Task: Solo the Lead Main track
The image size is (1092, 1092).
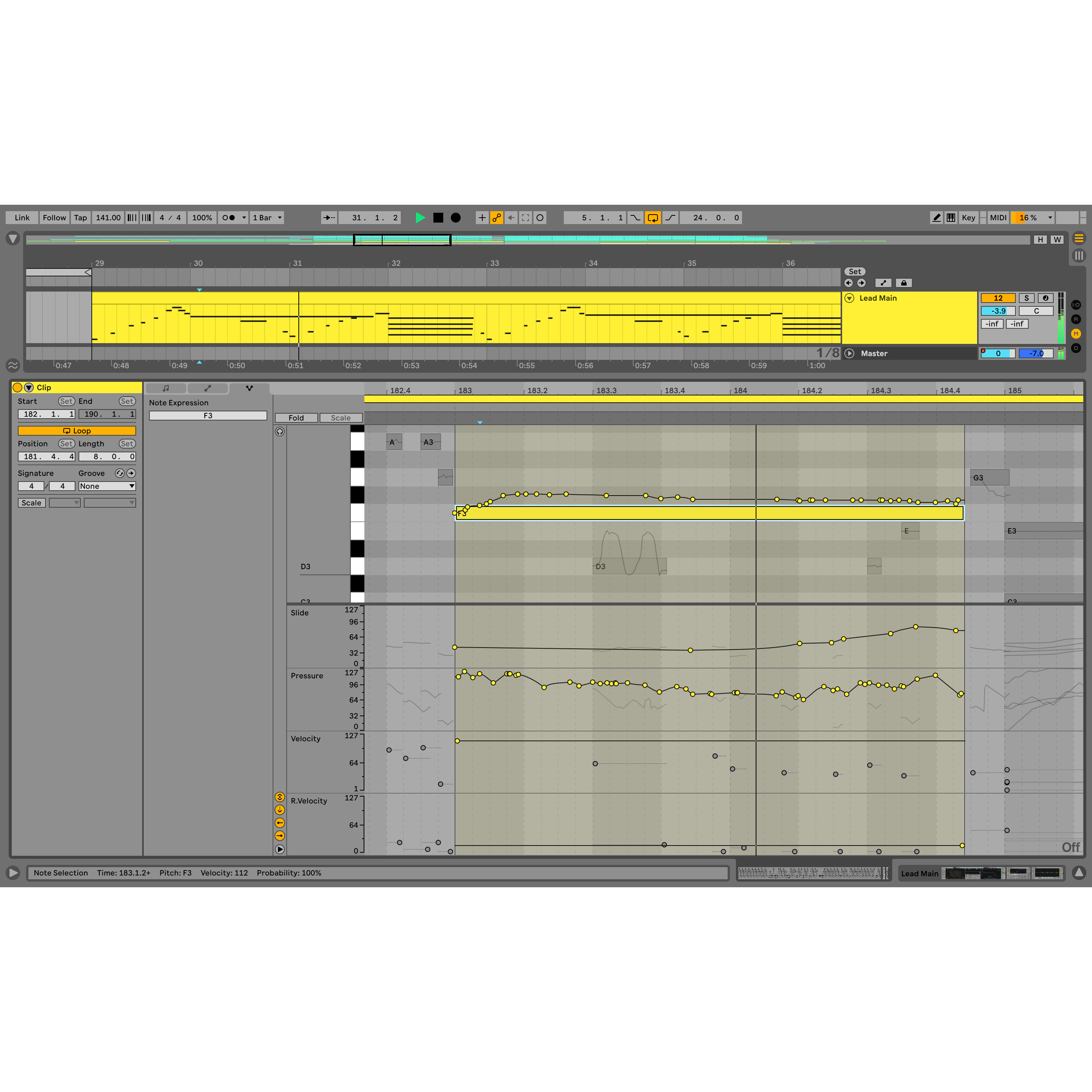Action: (1026, 298)
